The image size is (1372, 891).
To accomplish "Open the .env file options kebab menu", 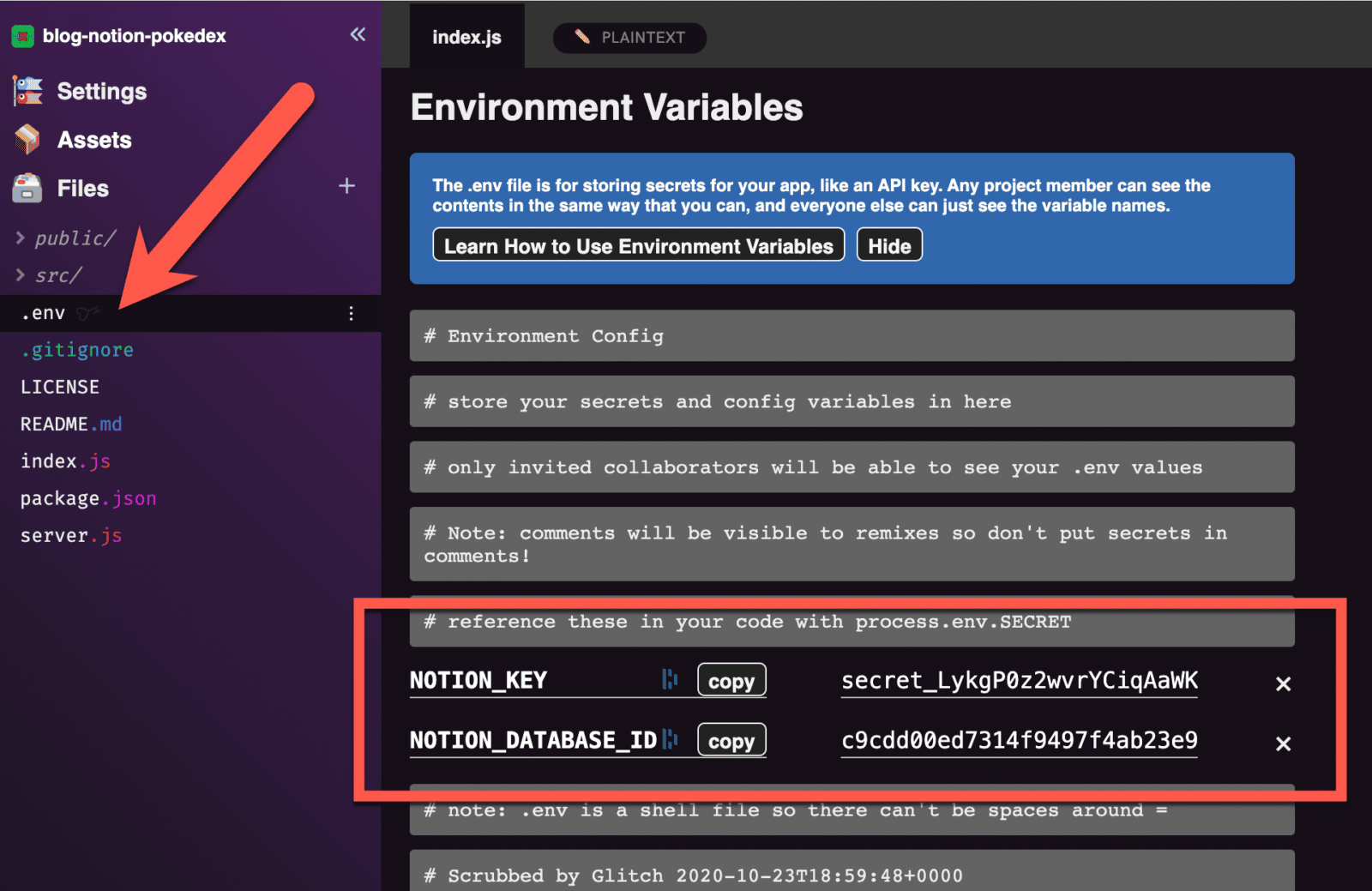I will [x=351, y=314].
